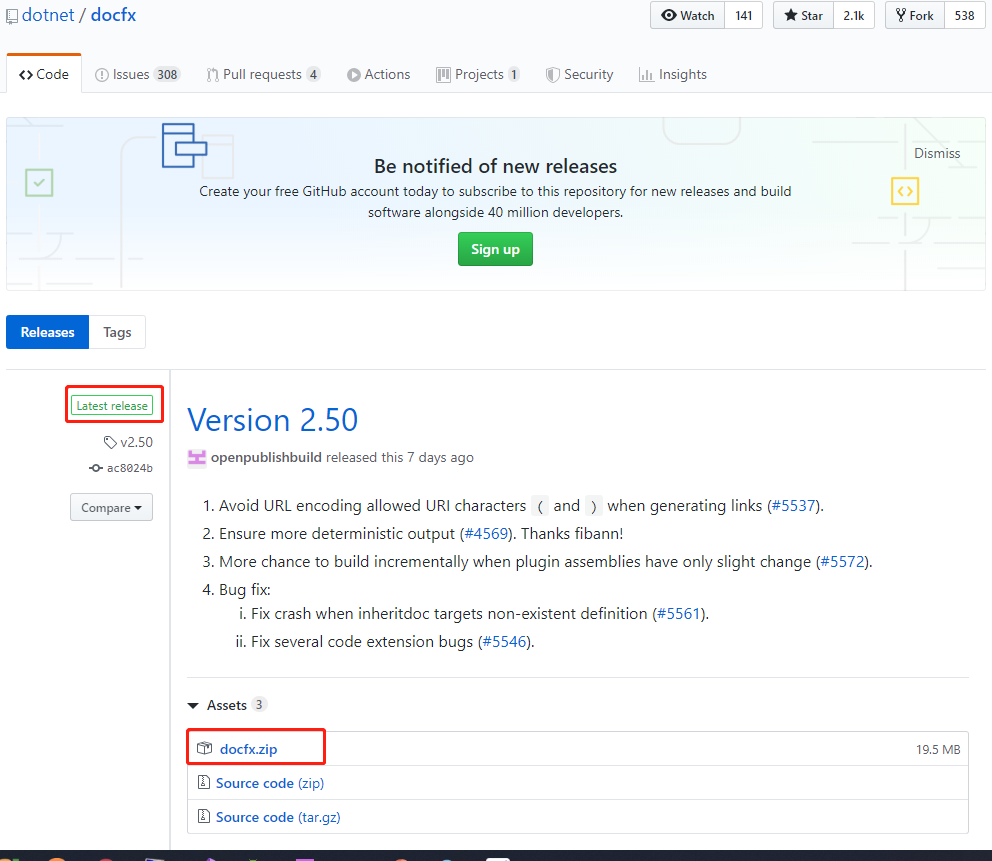Click the 19.5 MB file size text
Screen dimensions: 992x861
coord(938,750)
